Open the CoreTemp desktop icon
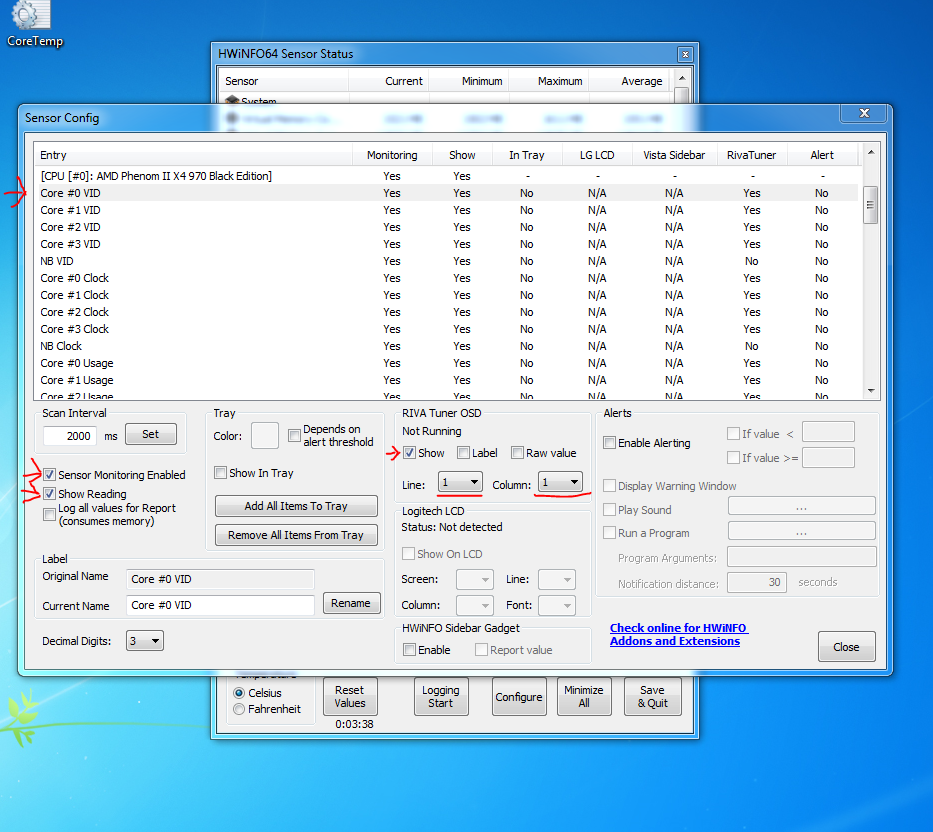 33,24
